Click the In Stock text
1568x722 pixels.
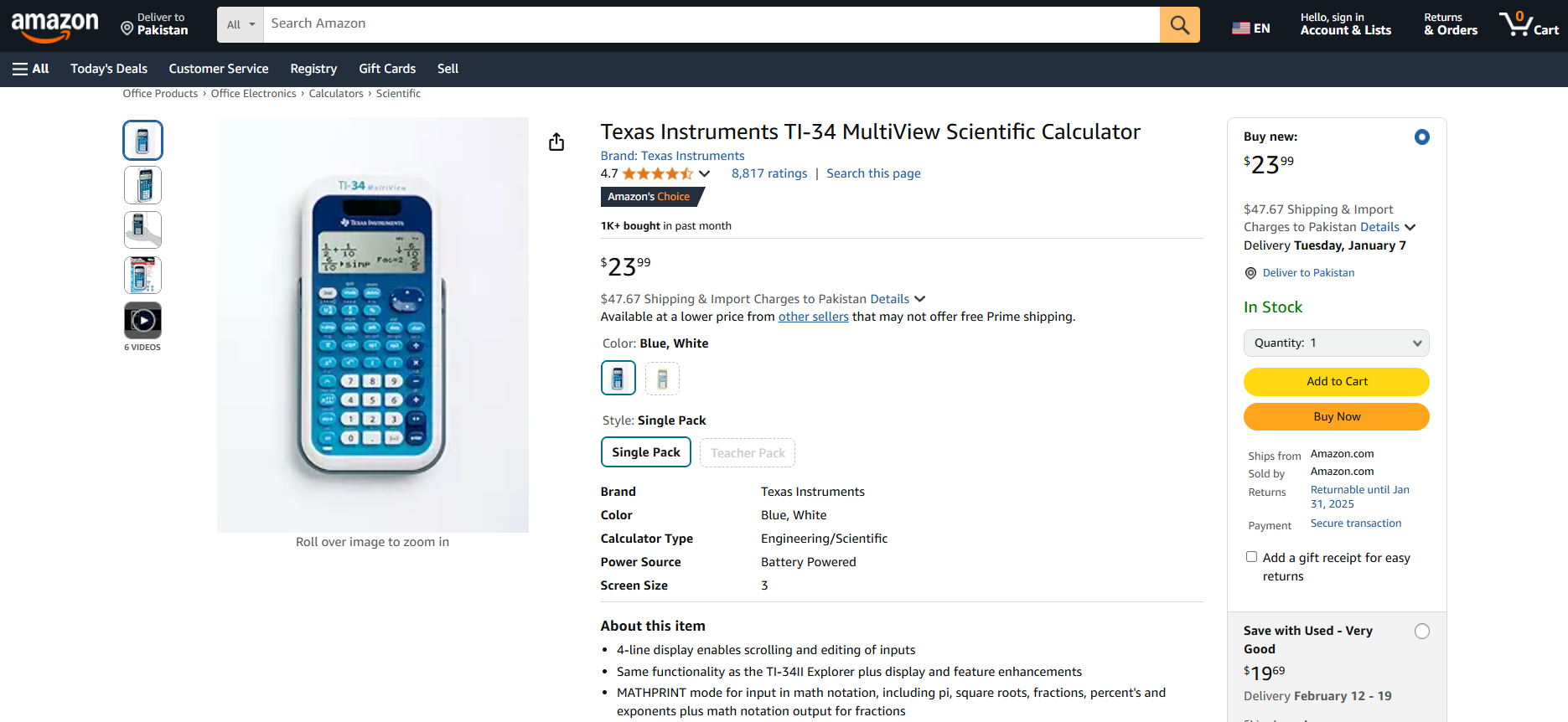click(x=1273, y=307)
